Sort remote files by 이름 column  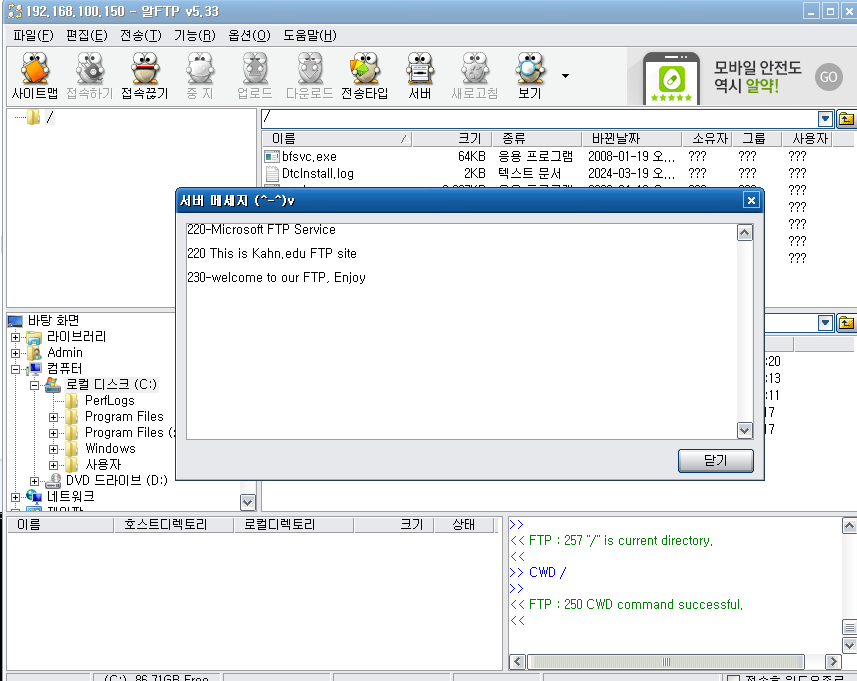337,139
